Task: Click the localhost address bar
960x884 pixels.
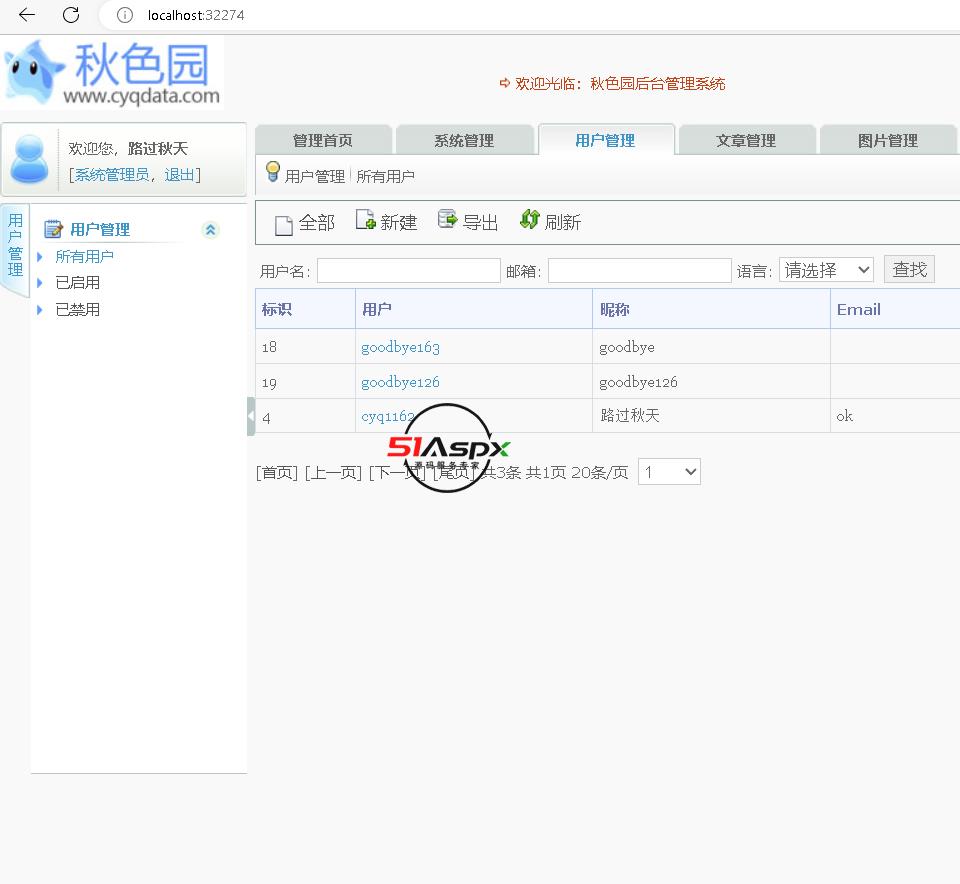Action: point(196,15)
